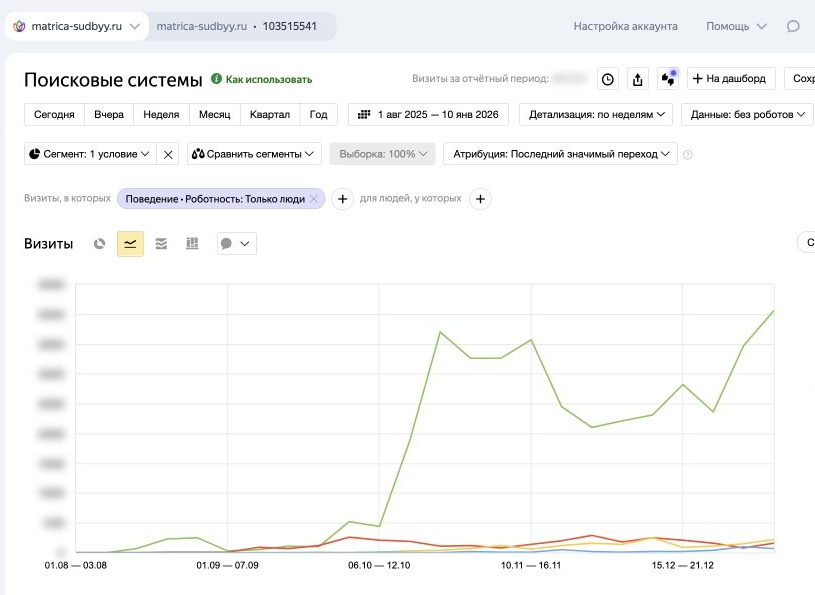Image resolution: width=815 pixels, height=595 pixels.
Task: Add visit condition with plus button
Action: coord(342,199)
